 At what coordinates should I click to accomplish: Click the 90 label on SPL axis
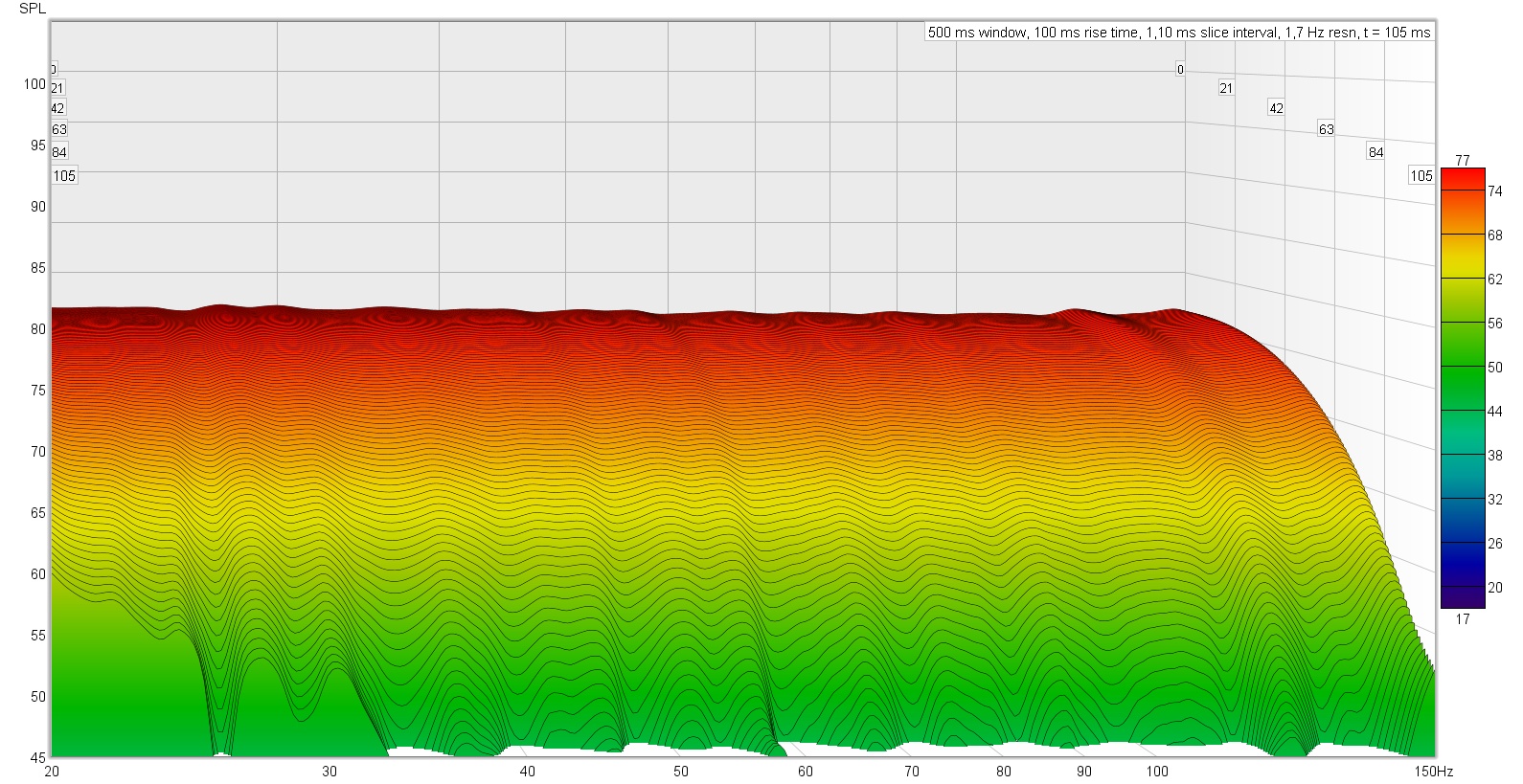click(38, 207)
